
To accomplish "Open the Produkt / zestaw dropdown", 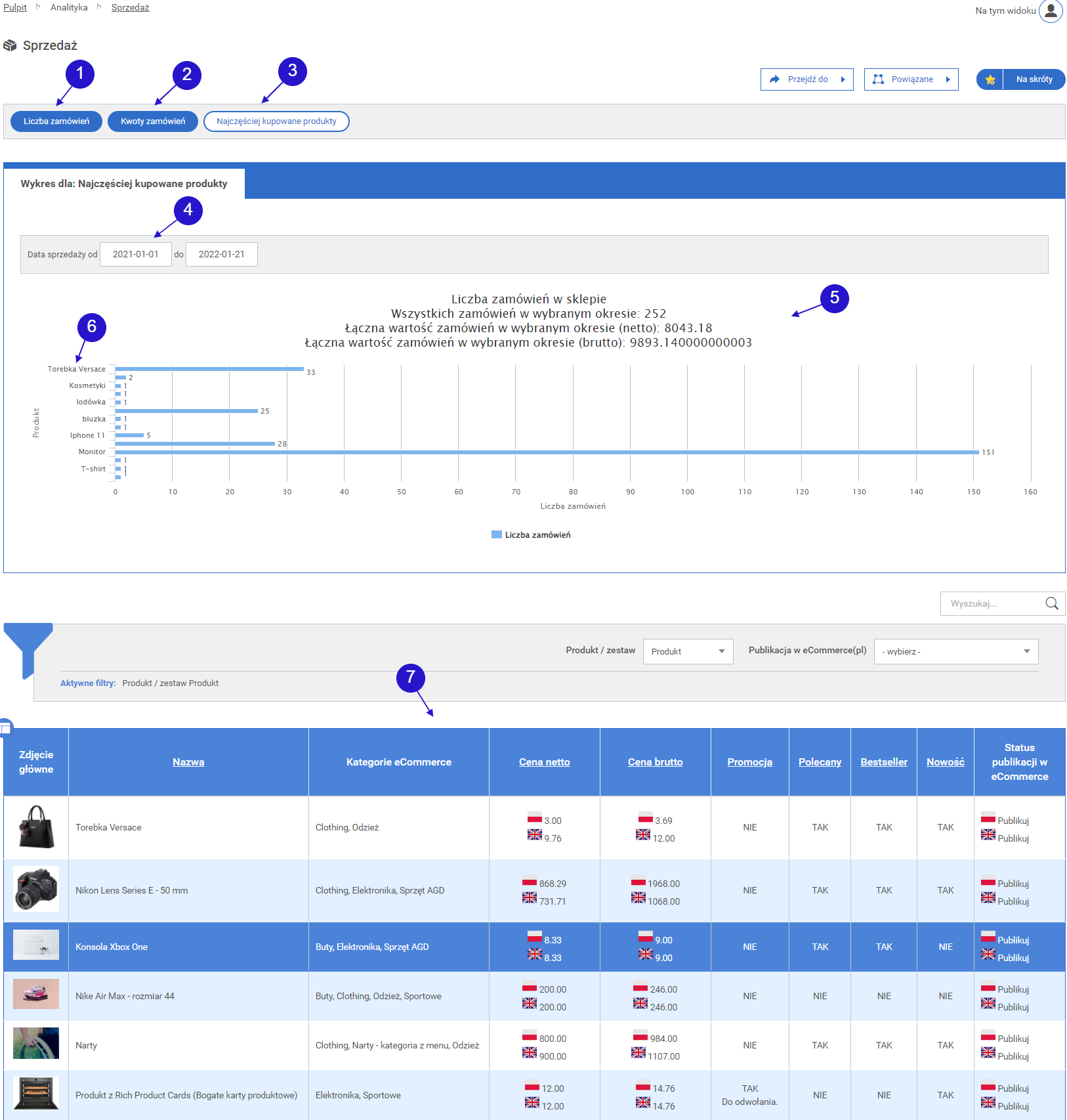I will coord(688,651).
